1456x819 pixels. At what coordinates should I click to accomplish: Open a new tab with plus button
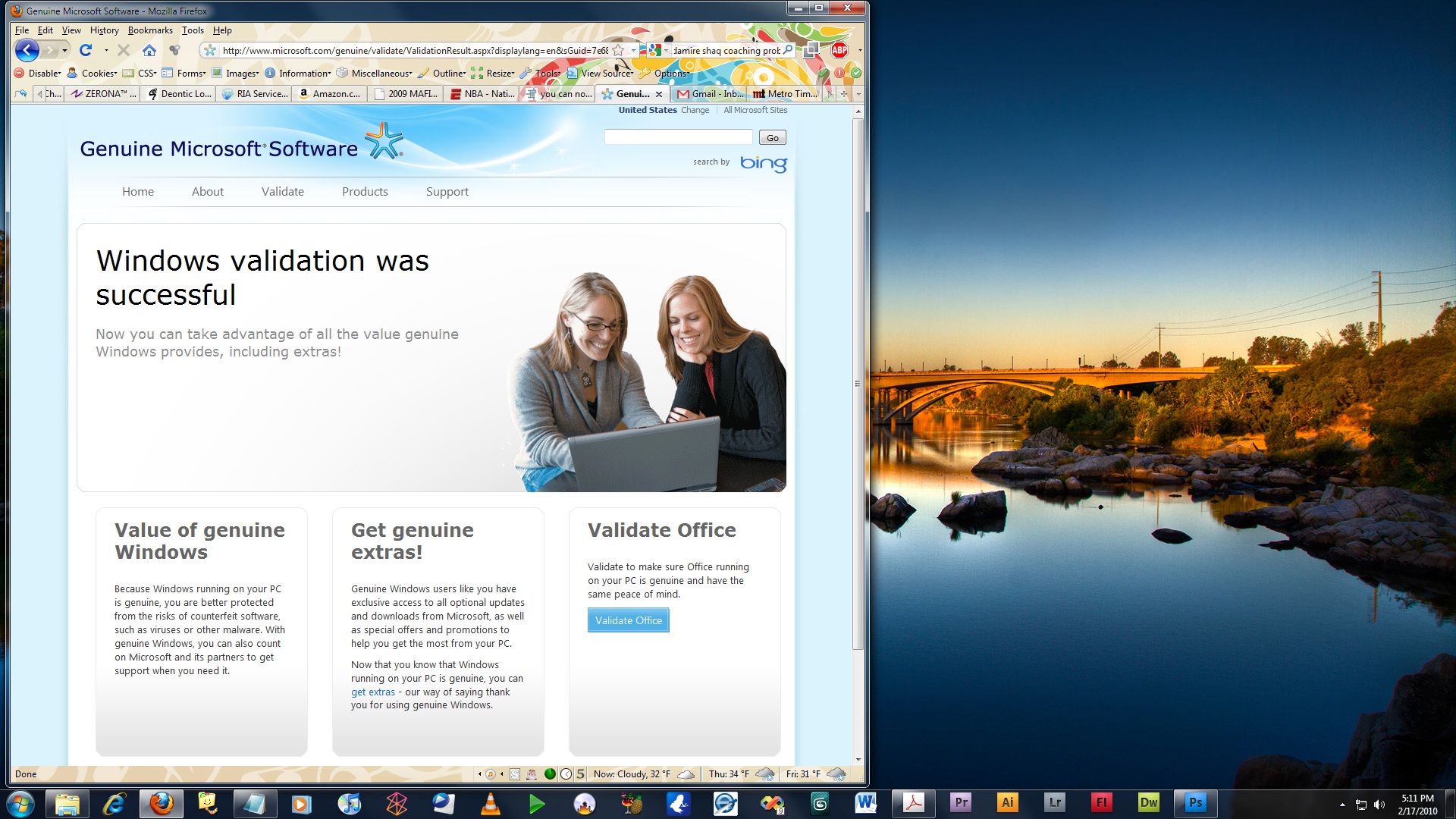pos(843,94)
